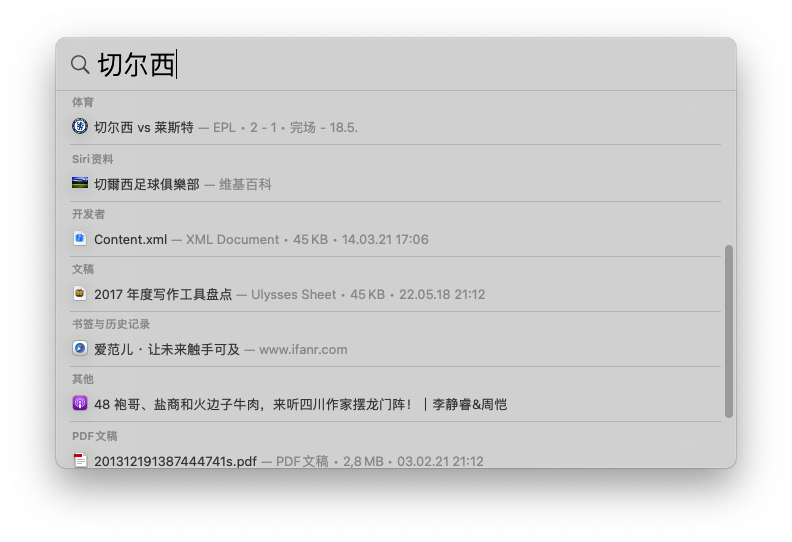Click the 书签与历史记录 section header
Viewport: 792px width, 542px height.
tap(111, 324)
